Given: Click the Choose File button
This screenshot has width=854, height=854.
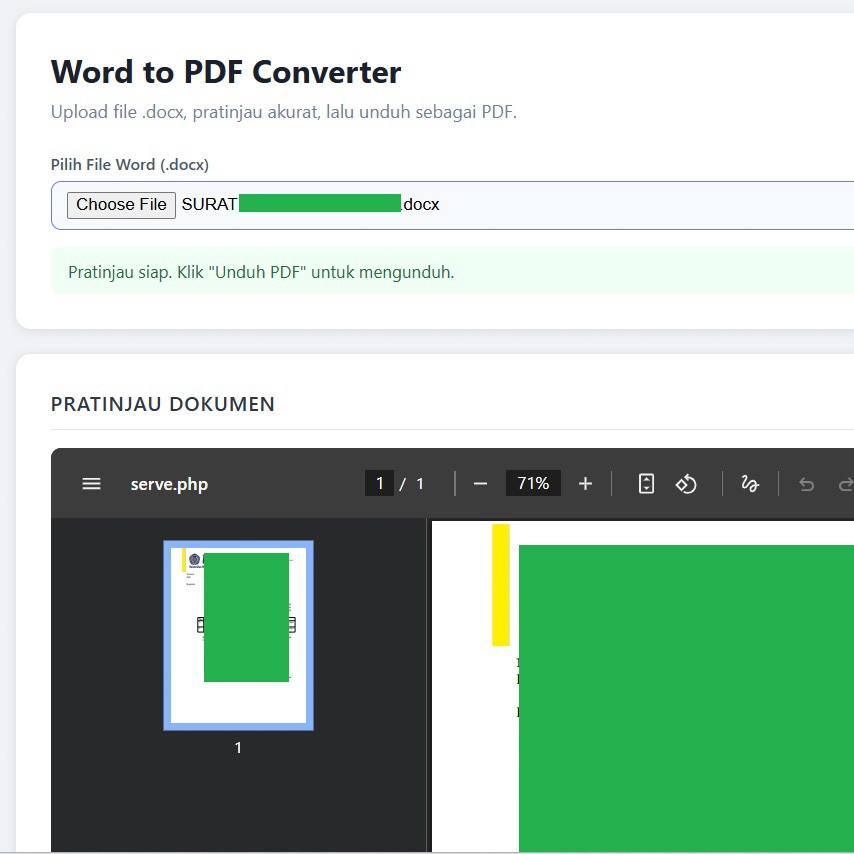Looking at the screenshot, I should point(120,204).
